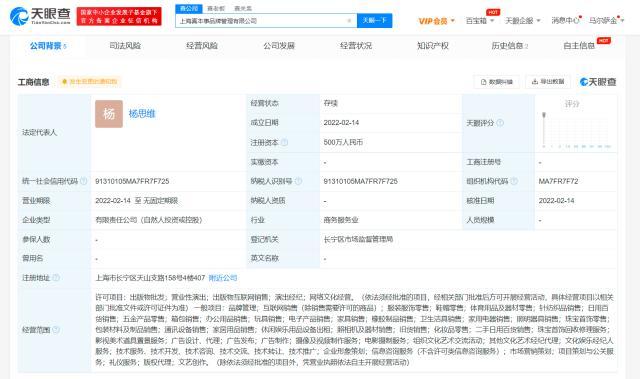The image size is (640, 379).
Task: Click help icon next to 注册资本
Action: [x=284, y=142]
